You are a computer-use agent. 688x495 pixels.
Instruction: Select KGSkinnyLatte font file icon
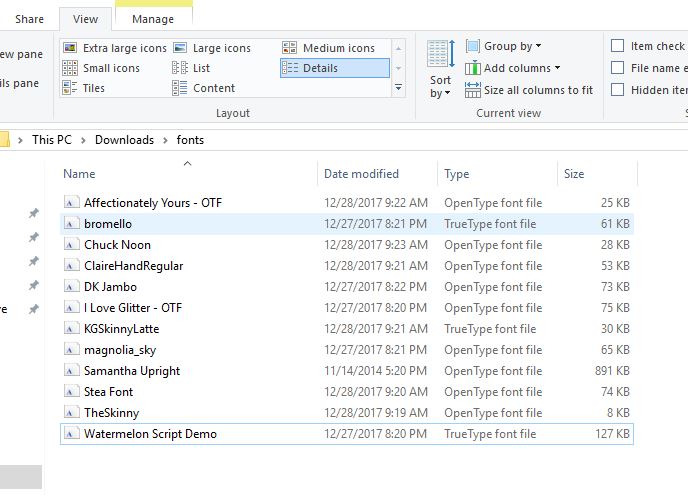(x=71, y=329)
